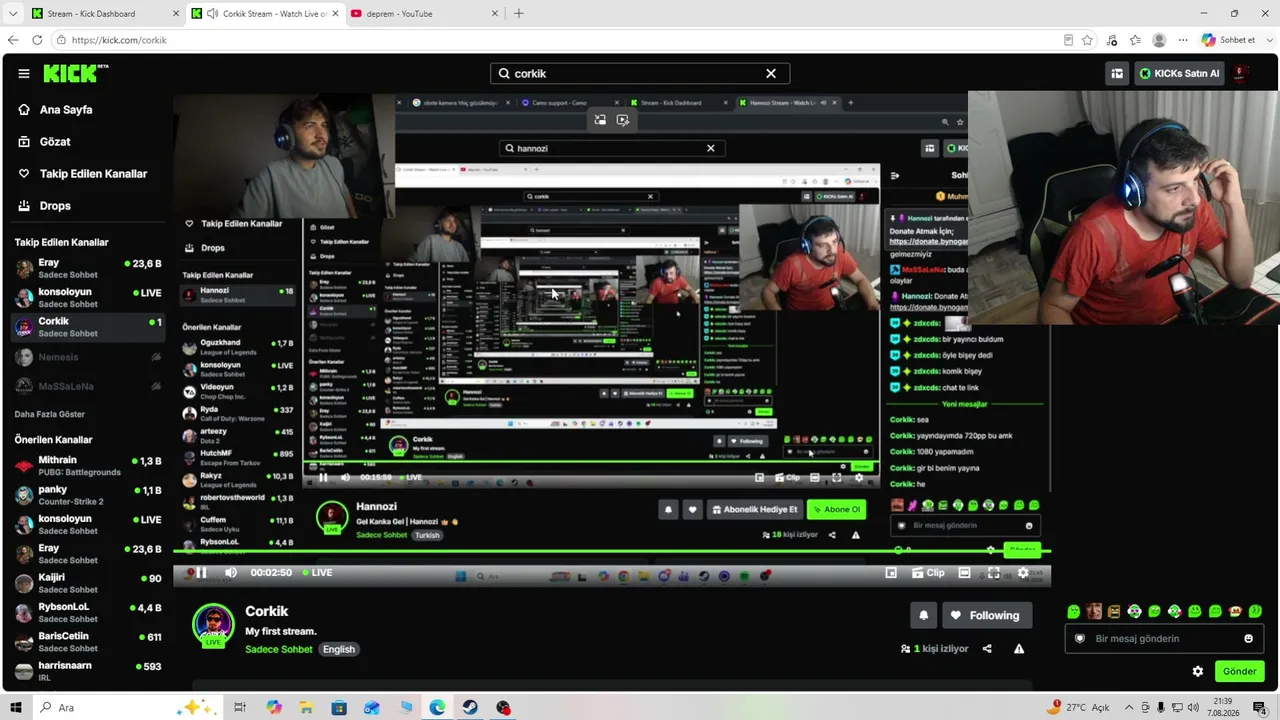Open the Windows notification center
The image size is (1280, 720).
pyautogui.click(x=1261, y=708)
